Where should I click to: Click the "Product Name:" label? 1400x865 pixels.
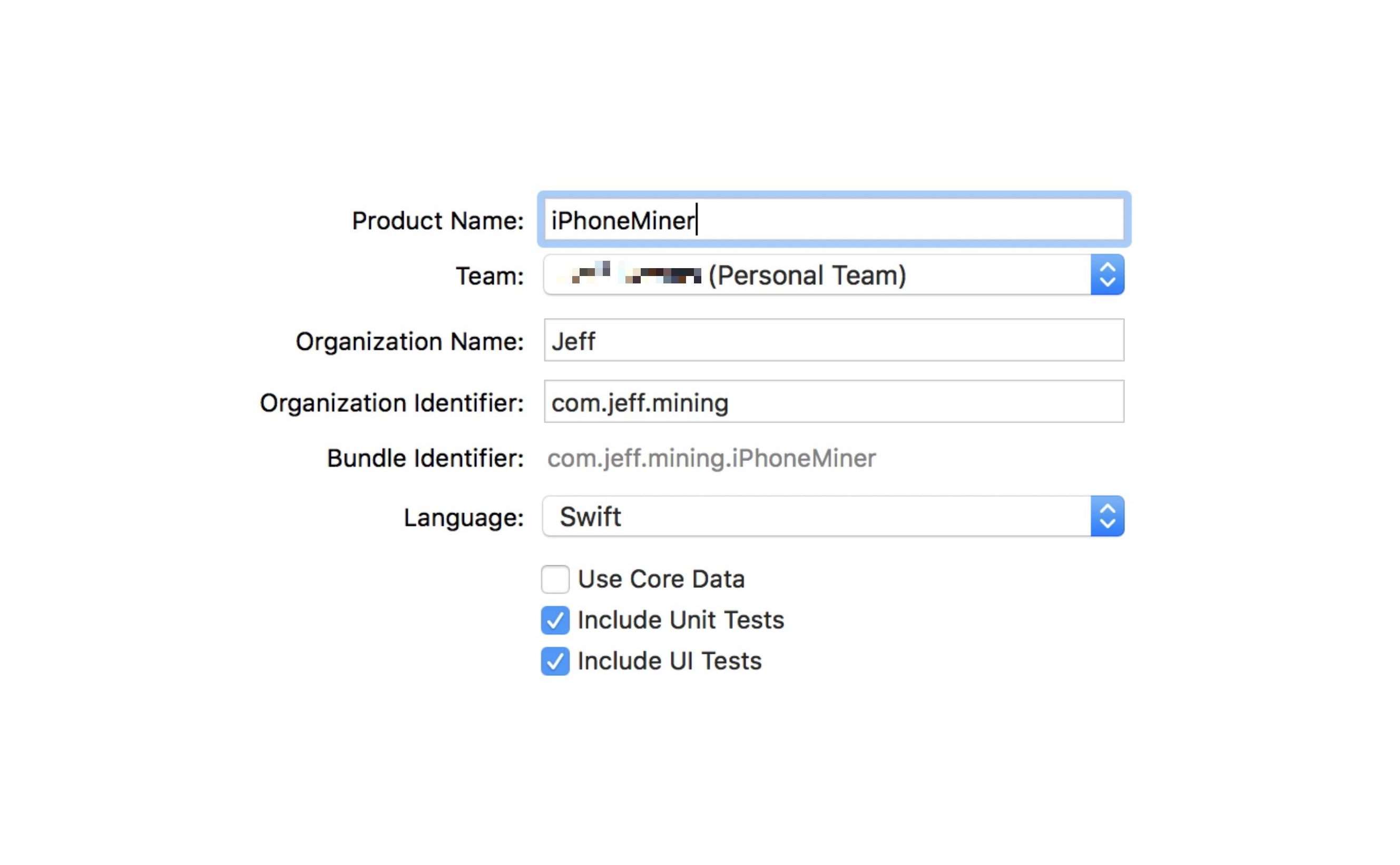(x=438, y=221)
